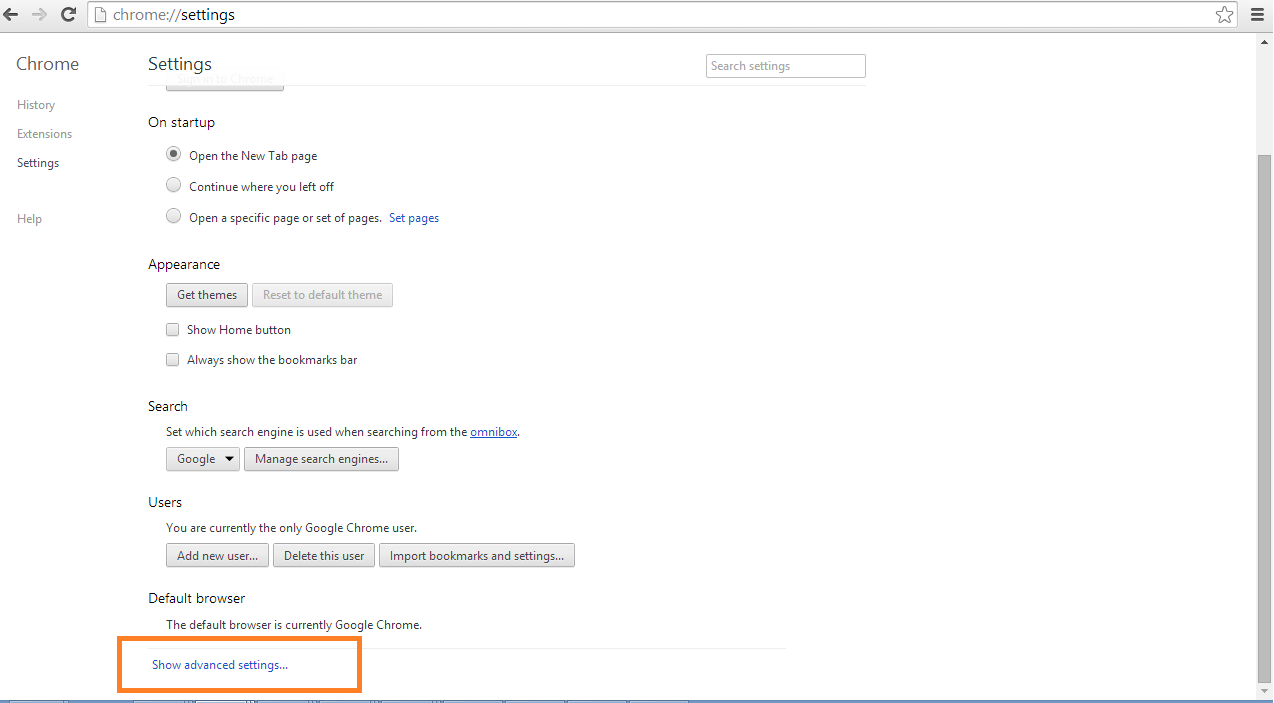Open Extensions in the left sidebar
The height and width of the screenshot is (703, 1274).
point(45,134)
